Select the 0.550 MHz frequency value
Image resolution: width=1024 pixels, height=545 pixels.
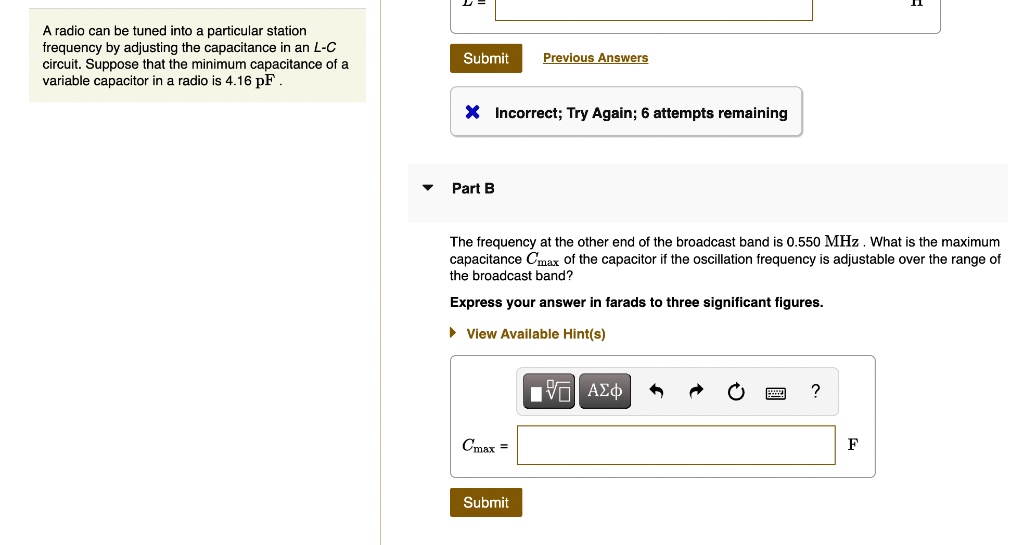823,241
